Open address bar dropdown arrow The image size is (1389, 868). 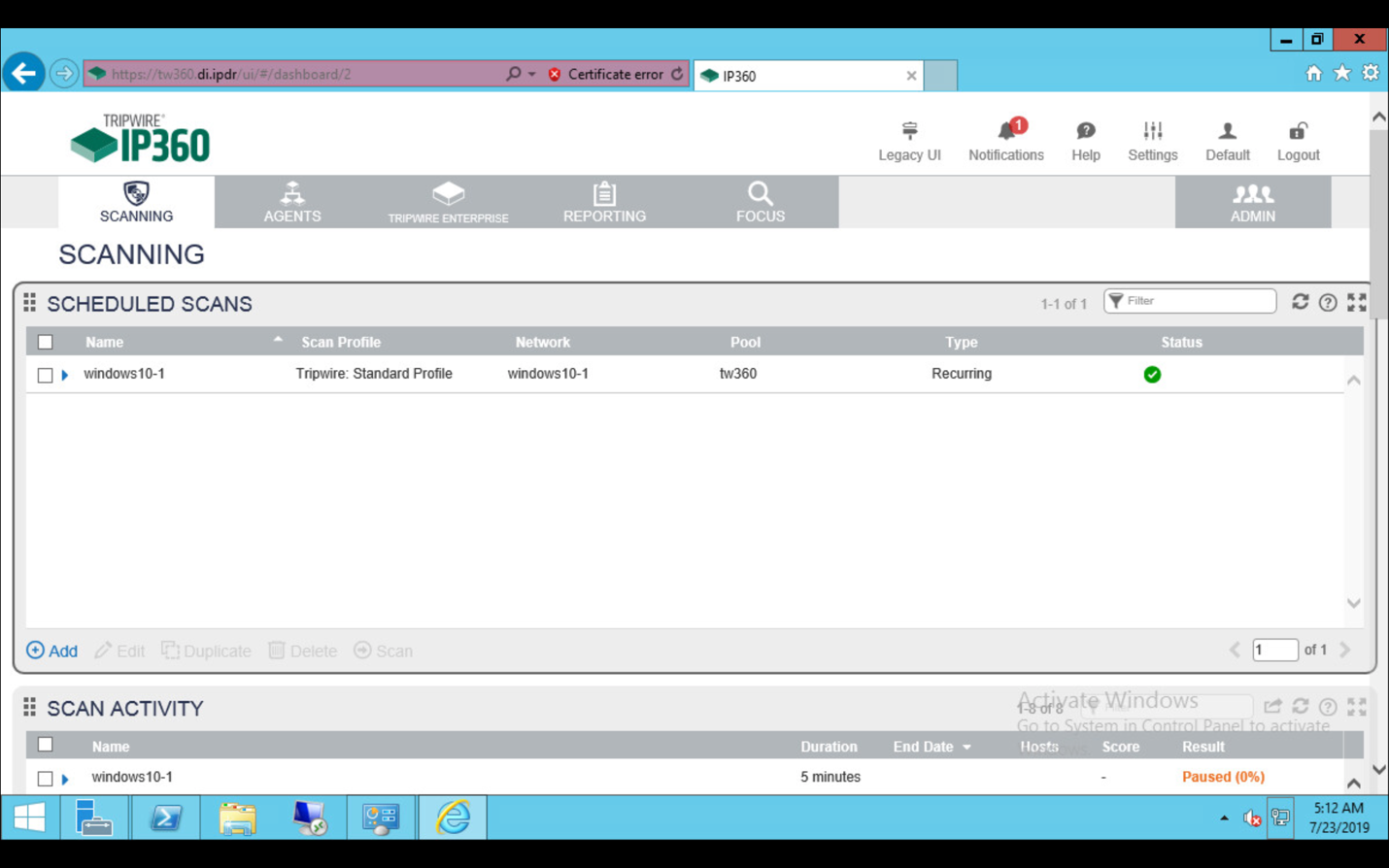point(532,74)
